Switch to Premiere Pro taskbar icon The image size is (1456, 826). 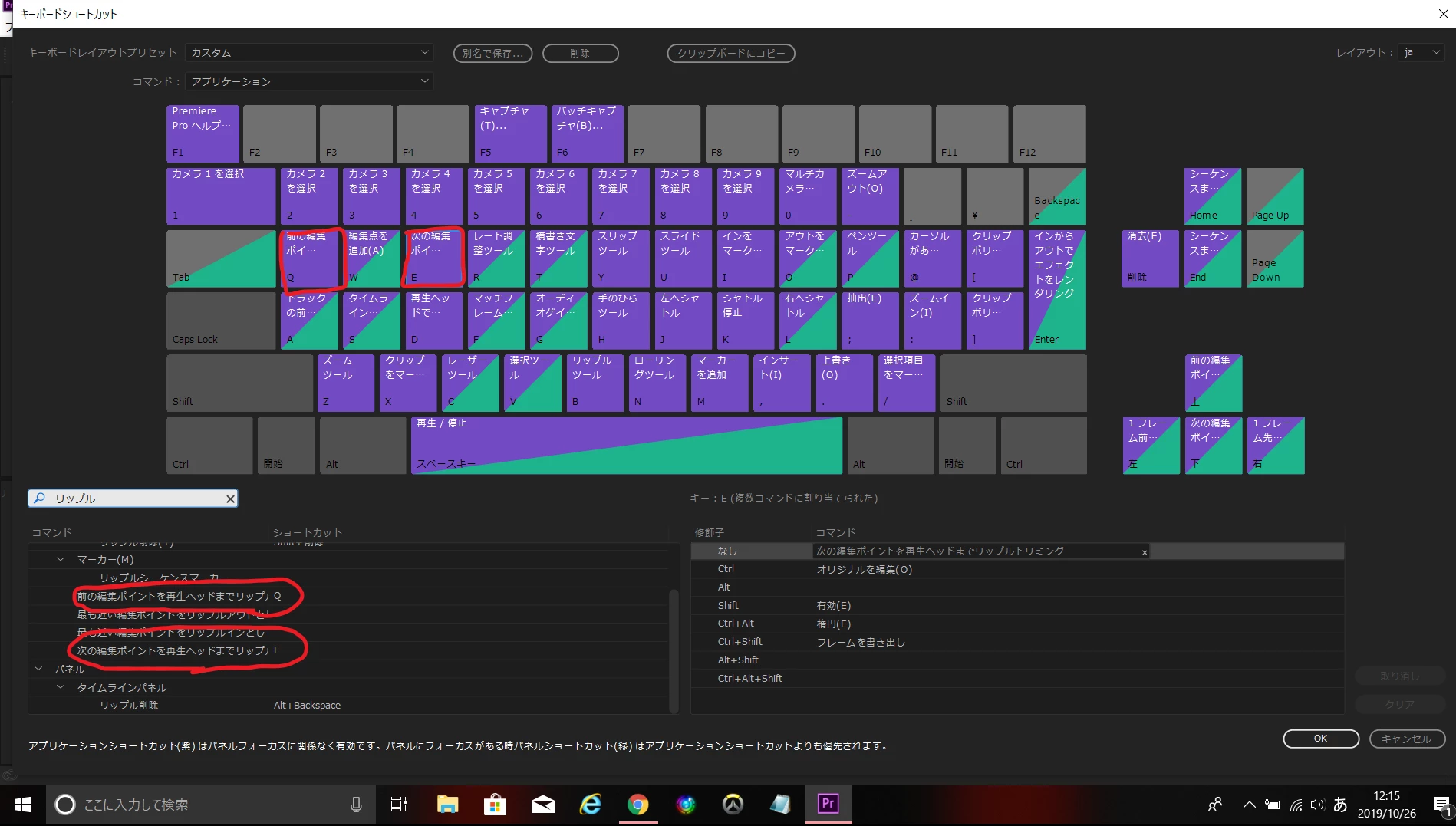(828, 805)
